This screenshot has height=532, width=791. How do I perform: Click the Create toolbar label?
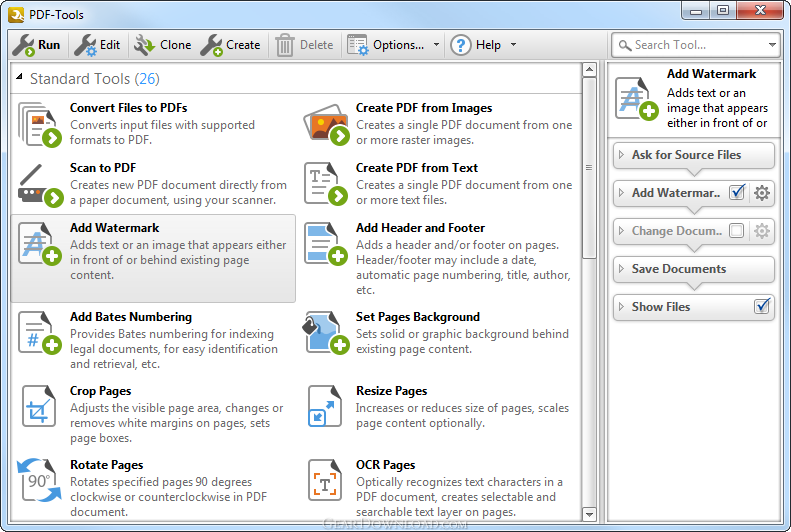pyautogui.click(x=243, y=45)
